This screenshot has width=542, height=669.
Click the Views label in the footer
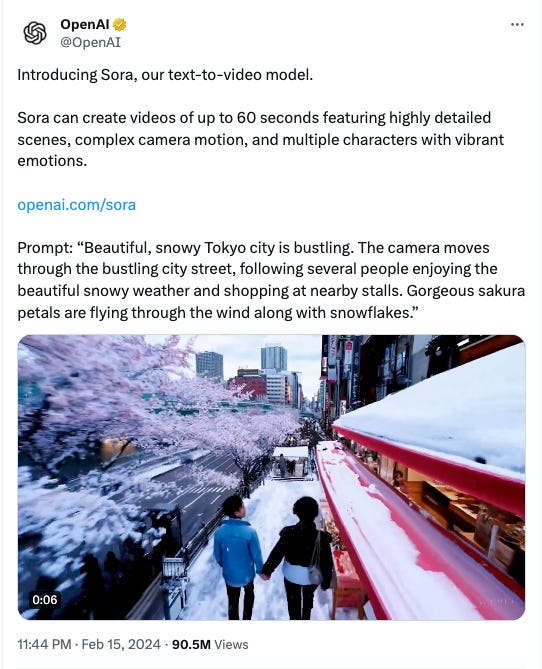[231, 644]
